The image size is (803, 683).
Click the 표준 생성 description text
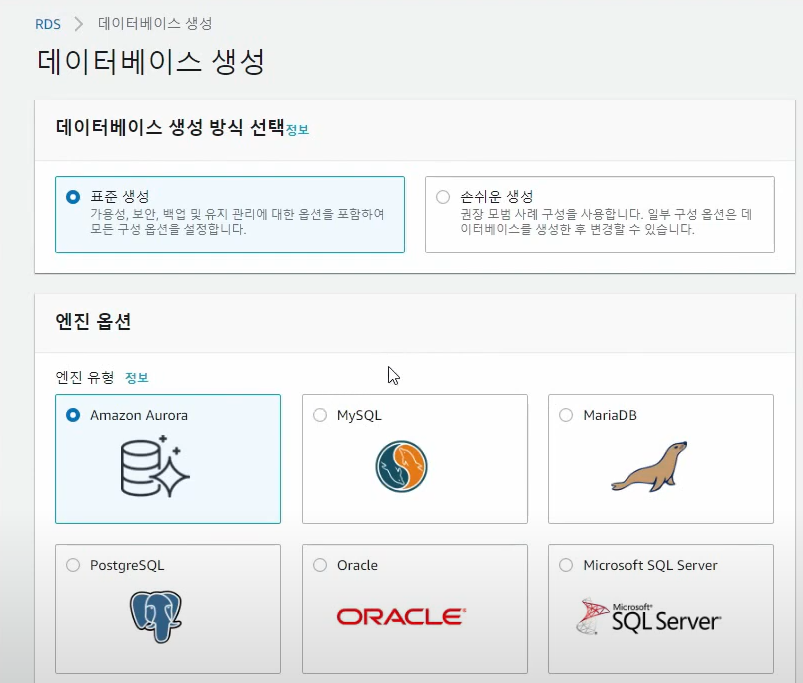237,221
